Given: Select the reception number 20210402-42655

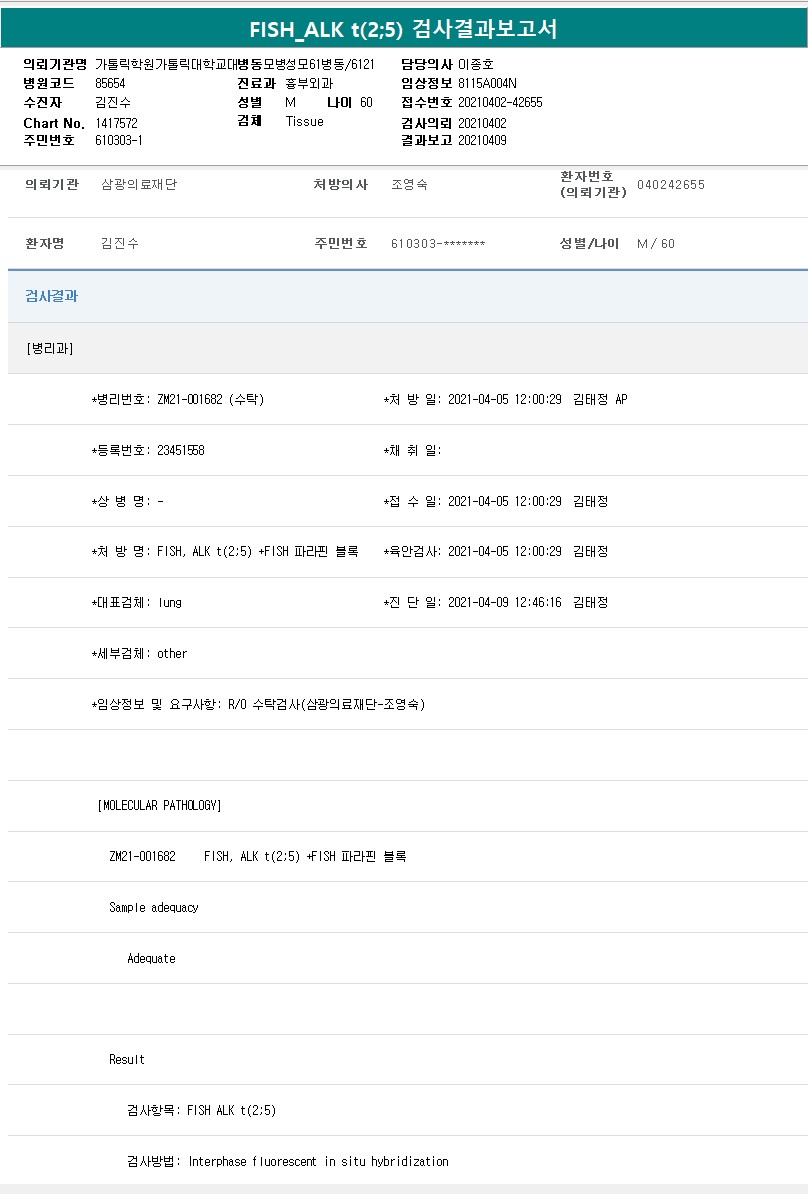Looking at the screenshot, I should click(500, 102).
